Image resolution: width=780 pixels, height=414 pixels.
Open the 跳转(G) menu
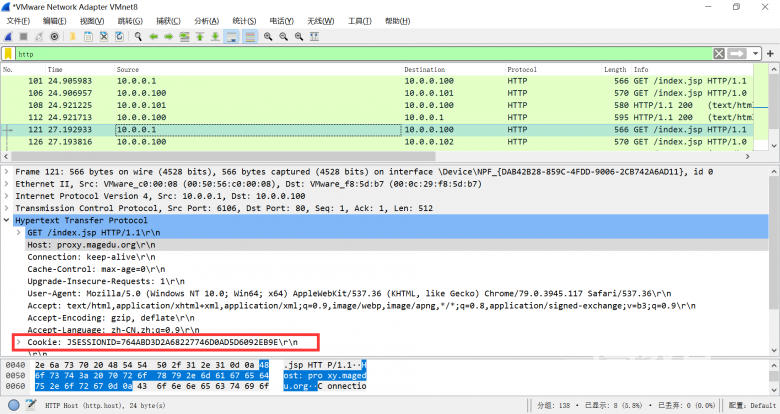click(x=130, y=21)
